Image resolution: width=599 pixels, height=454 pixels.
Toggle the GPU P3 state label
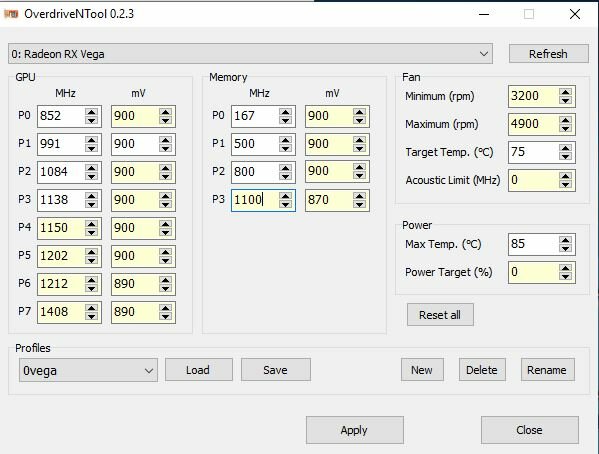[24, 199]
